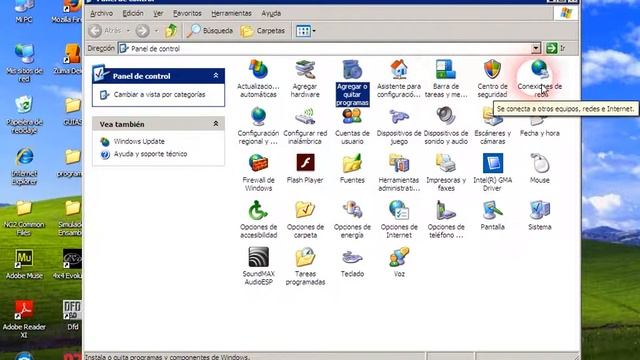Open Tareas programadas folder

[x=305, y=267]
